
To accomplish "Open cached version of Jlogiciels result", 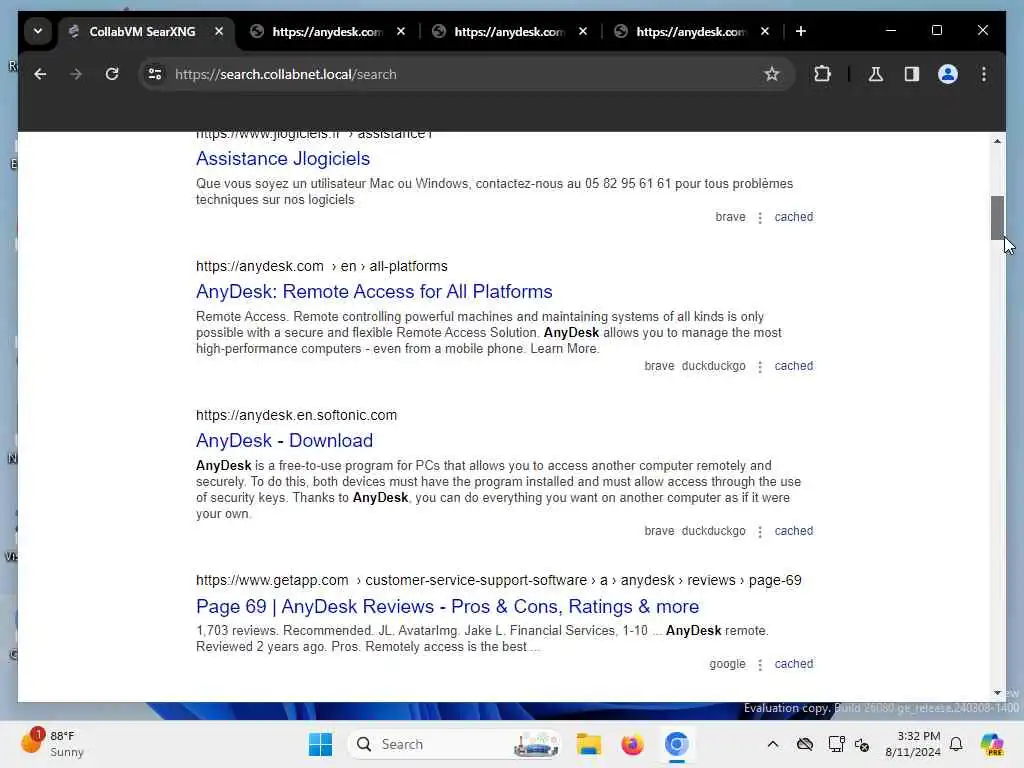I will pyautogui.click(x=793, y=217).
